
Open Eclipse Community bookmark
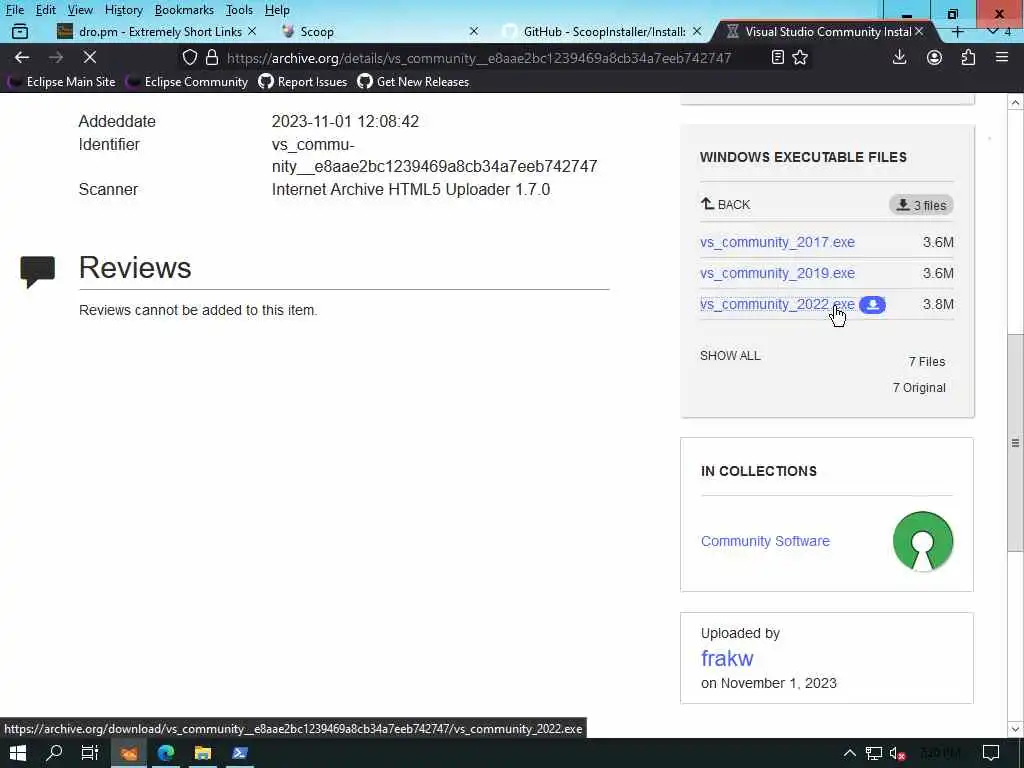pyautogui.click(x=188, y=82)
